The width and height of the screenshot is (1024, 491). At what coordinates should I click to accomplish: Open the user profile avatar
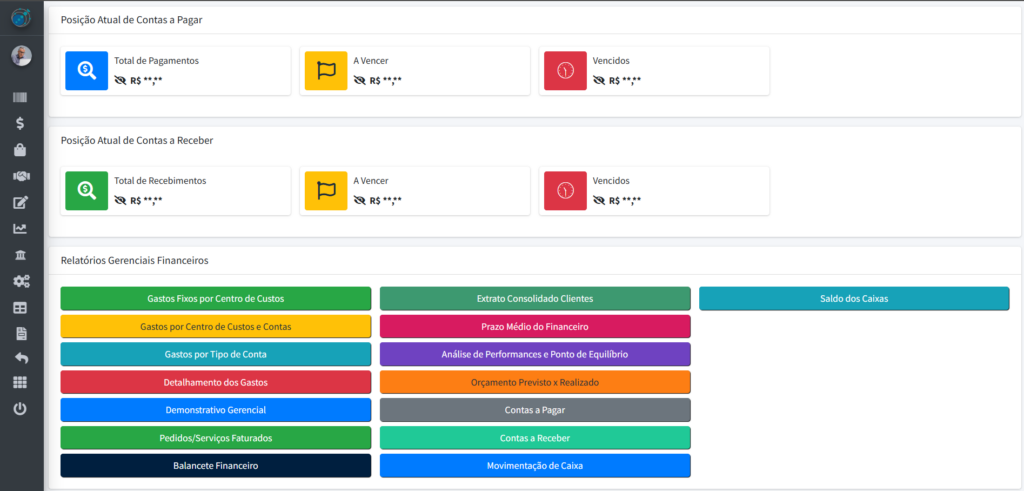(x=21, y=56)
